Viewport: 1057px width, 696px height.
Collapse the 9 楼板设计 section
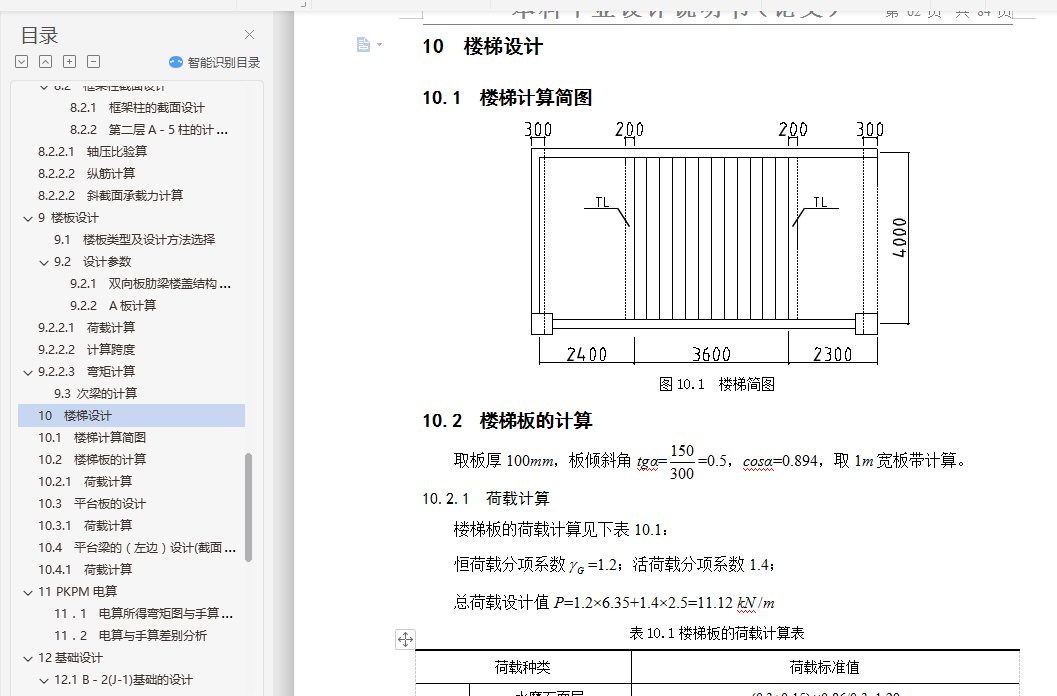pos(28,219)
